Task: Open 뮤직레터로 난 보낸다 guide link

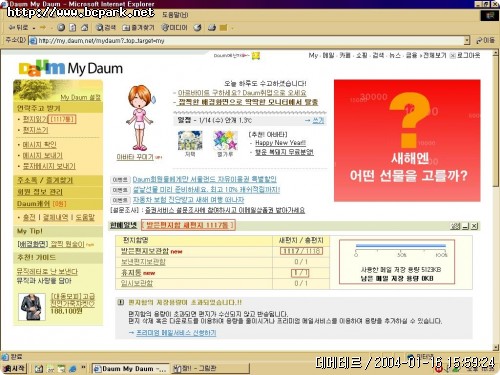Action: coord(47,271)
